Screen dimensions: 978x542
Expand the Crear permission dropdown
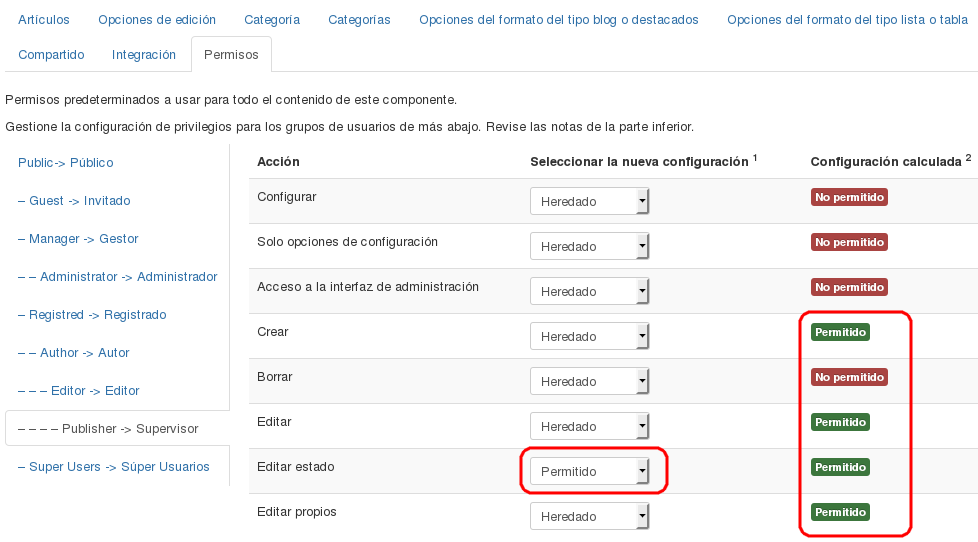point(590,337)
